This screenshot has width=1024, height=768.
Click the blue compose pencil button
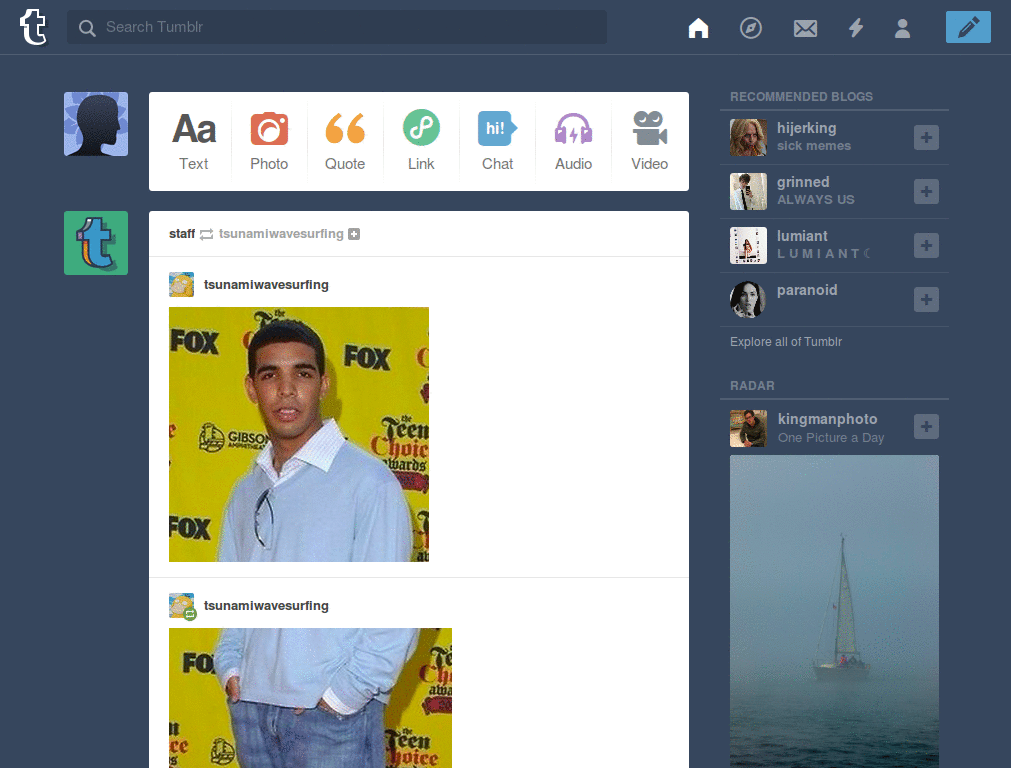968,27
